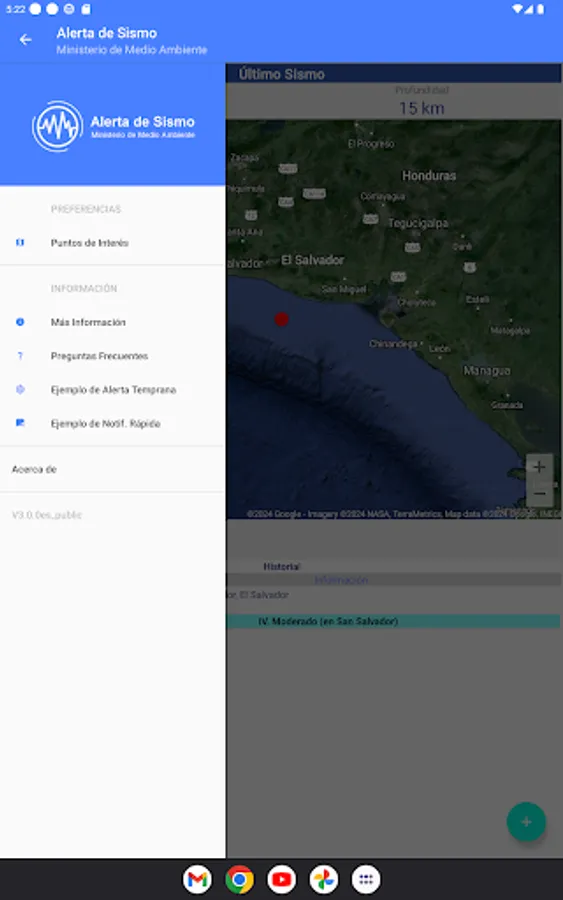Tap the red epicenter marker on map
Image resolution: width=563 pixels, height=900 pixels.
tap(281, 319)
